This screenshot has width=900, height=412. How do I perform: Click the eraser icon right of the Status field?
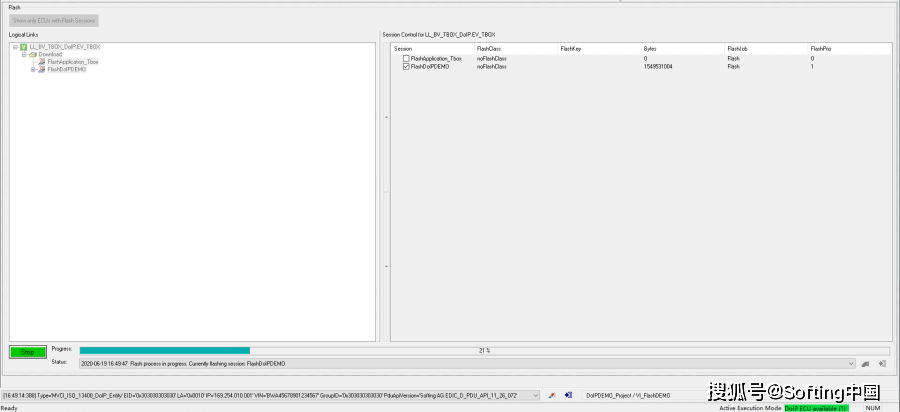coord(866,364)
